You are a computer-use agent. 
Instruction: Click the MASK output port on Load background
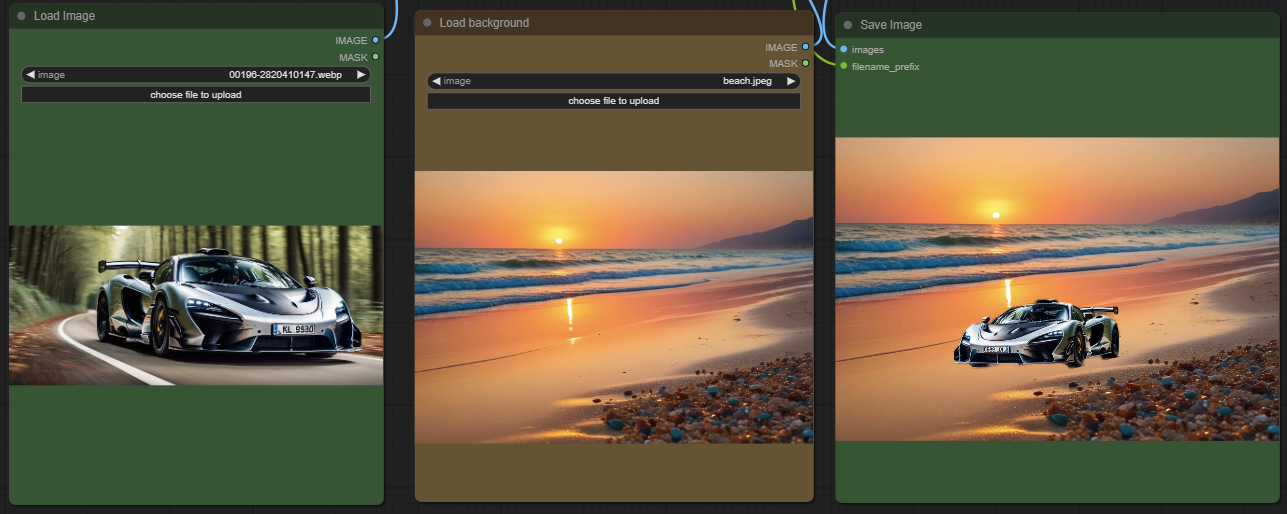tap(805, 63)
